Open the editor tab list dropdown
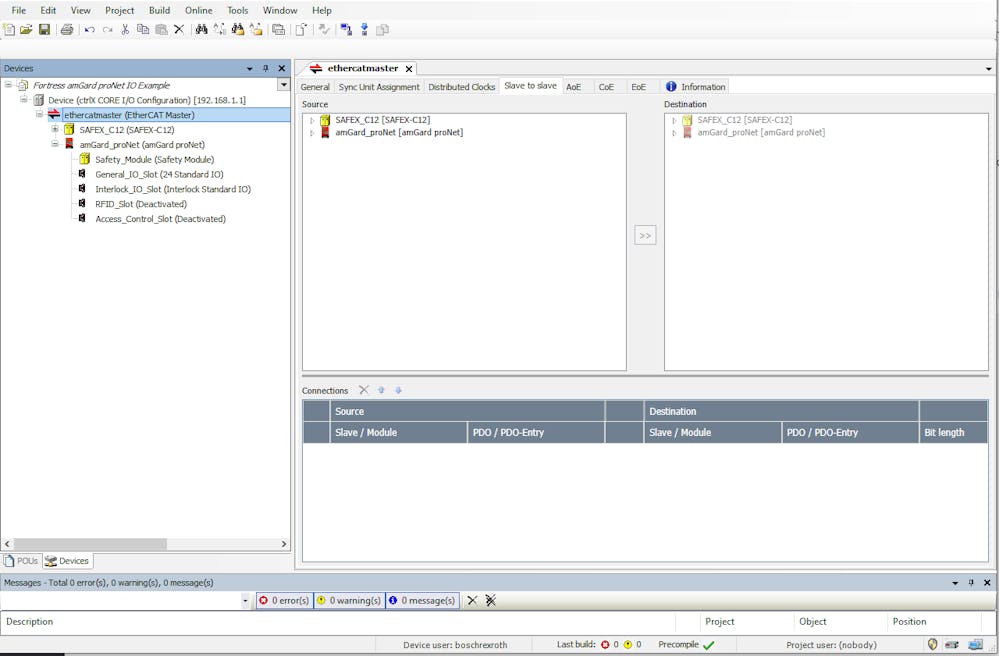Image resolution: width=999 pixels, height=656 pixels. pos(988,69)
